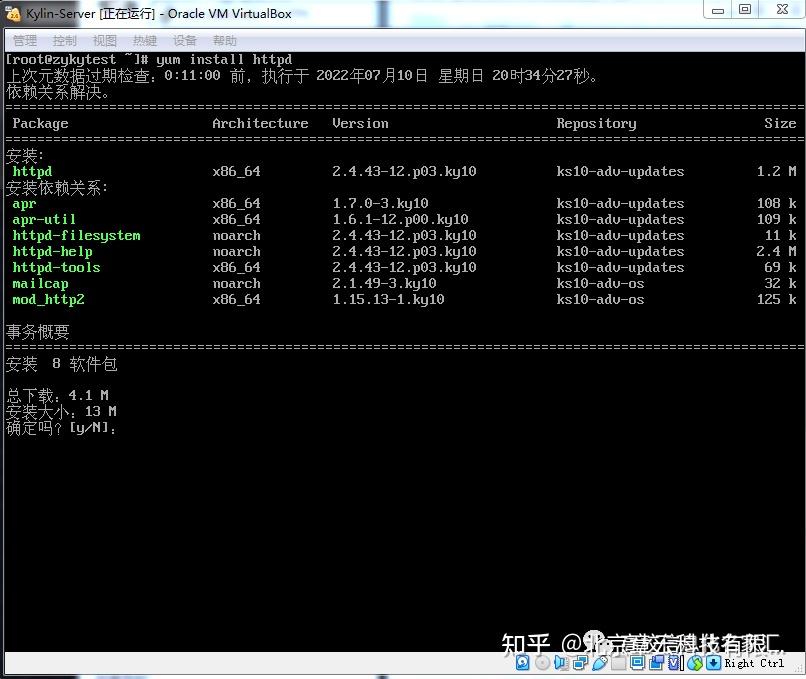Screen dimensions: 806x679
Task: Click the USB devices icon
Action: pyautogui.click(x=599, y=662)
